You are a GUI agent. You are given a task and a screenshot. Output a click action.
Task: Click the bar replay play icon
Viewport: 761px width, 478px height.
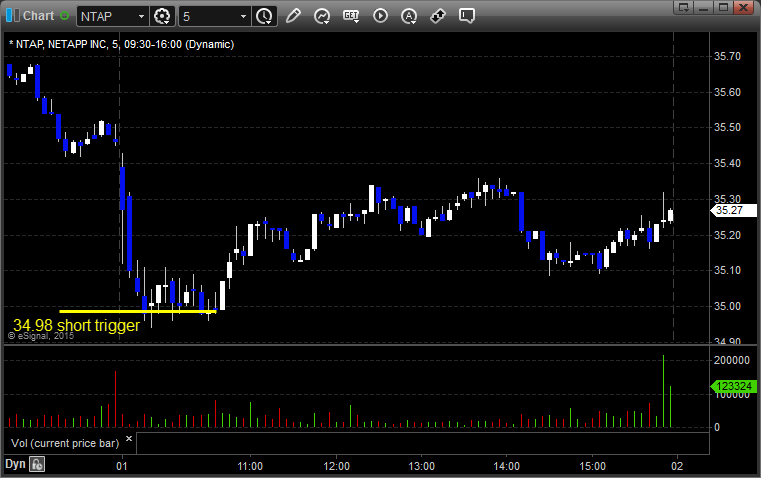click(x=380, y=16)
